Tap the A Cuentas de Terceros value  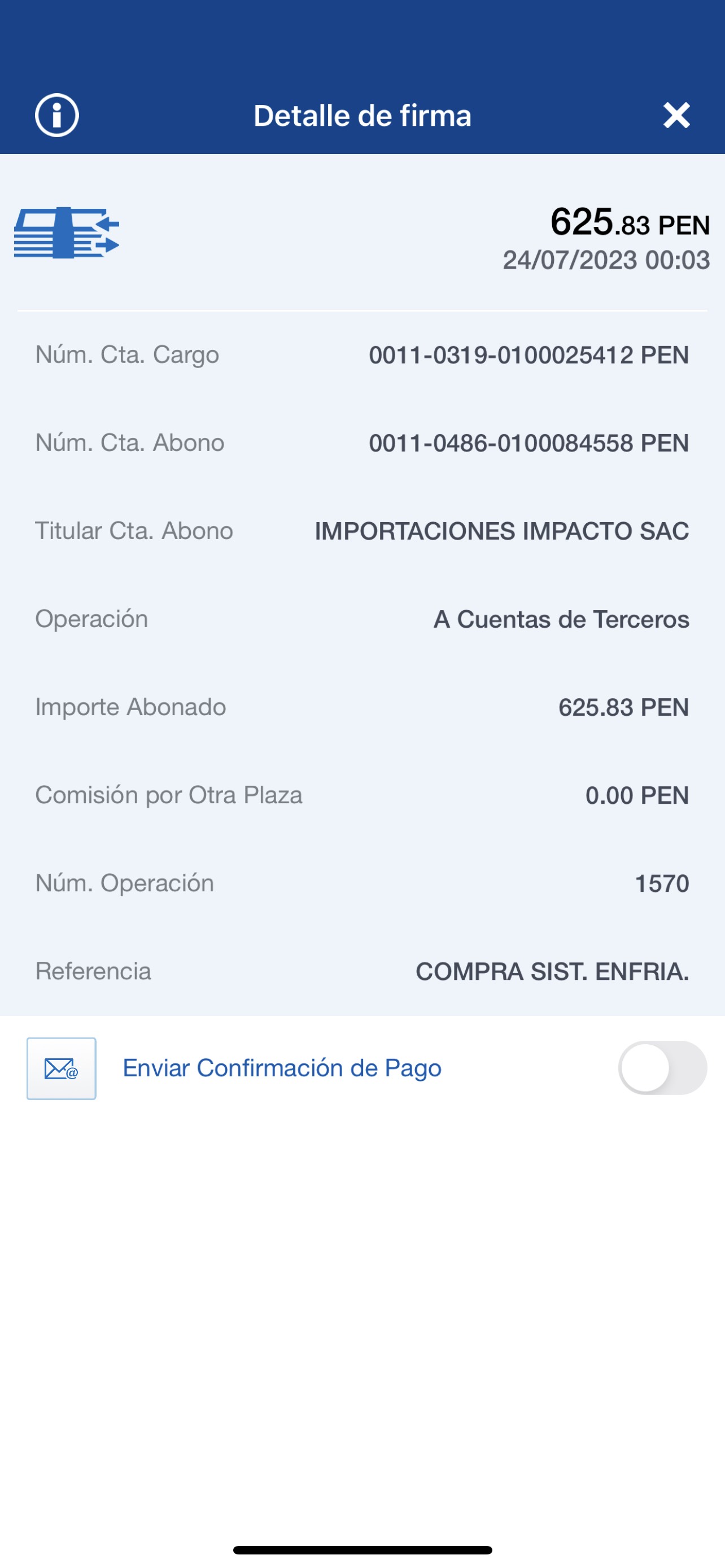click(561, 619)
